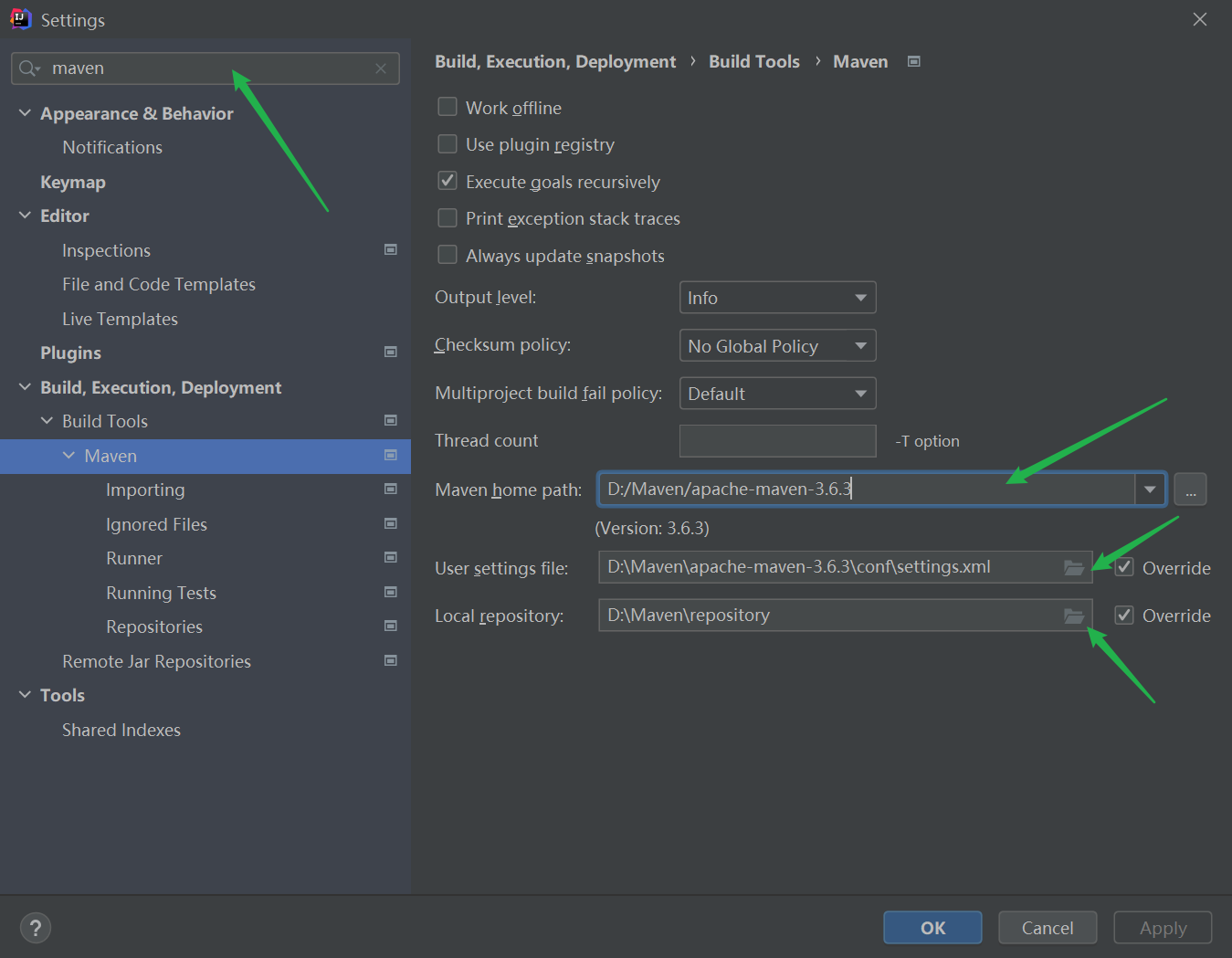Open Inspections settings page
Image resolution: width=1232 pixels, height=958 pixels.
pyautogui.click(x=106, y=250)
